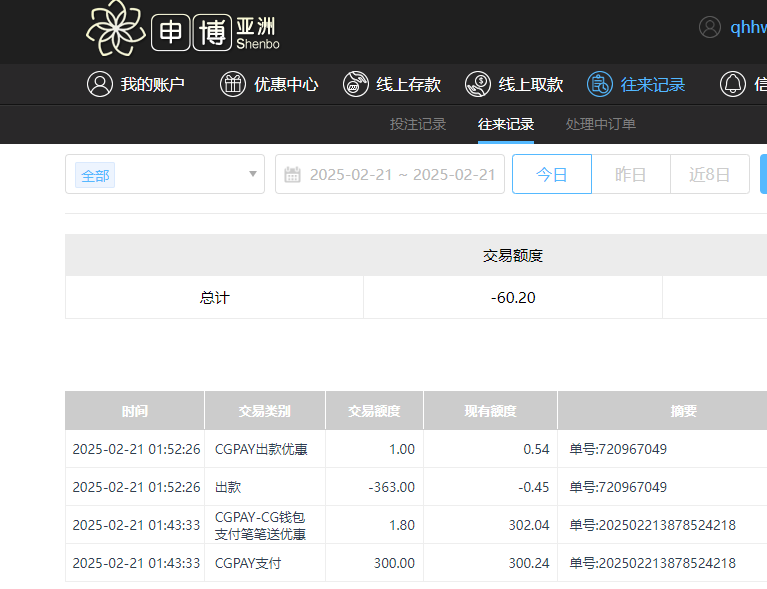
Task: Click the Shenbo flower logo
Action: pyautogui.click(x=115, y=29)
